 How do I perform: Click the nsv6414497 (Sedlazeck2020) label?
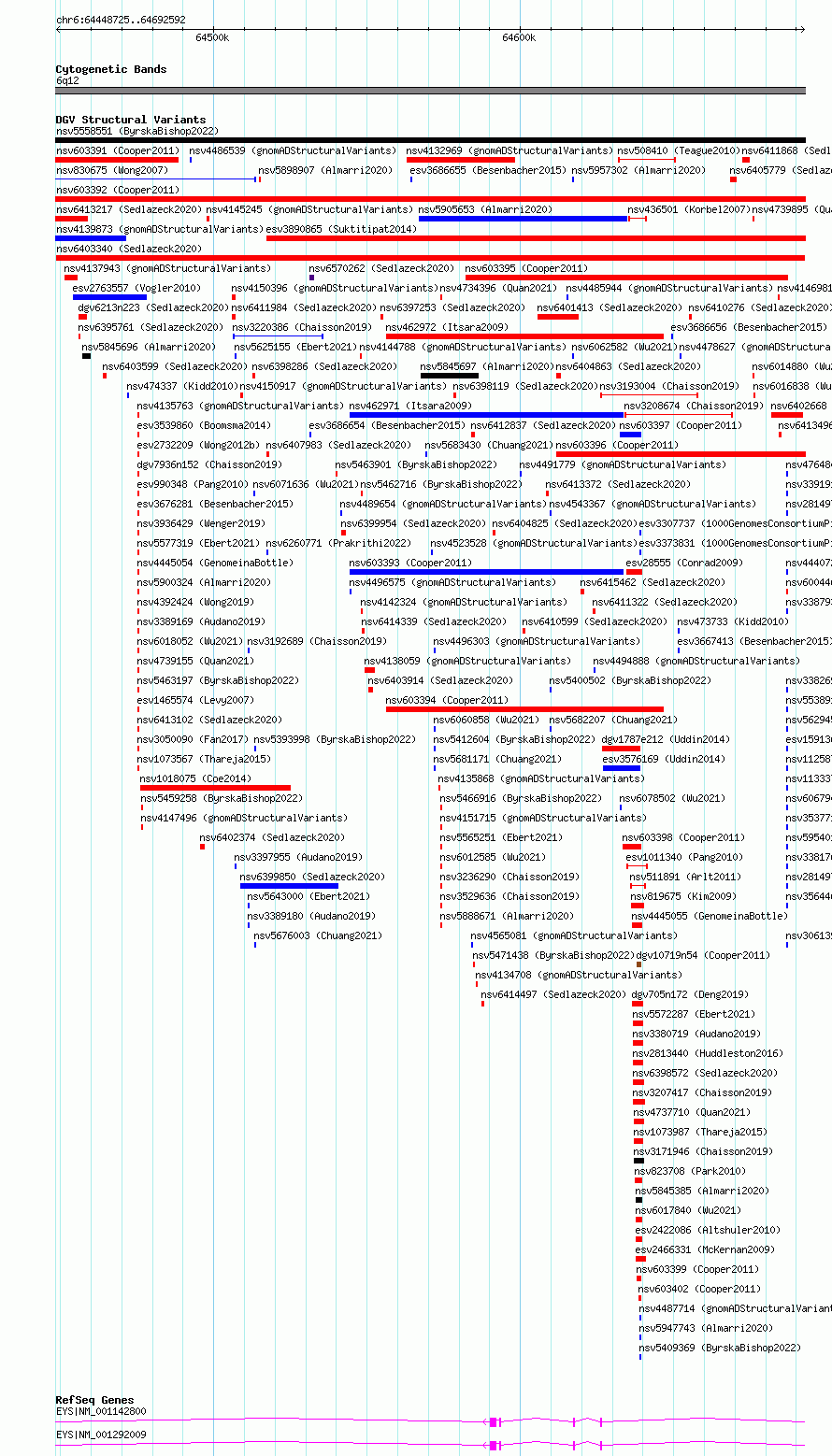(x=553, y=994)
